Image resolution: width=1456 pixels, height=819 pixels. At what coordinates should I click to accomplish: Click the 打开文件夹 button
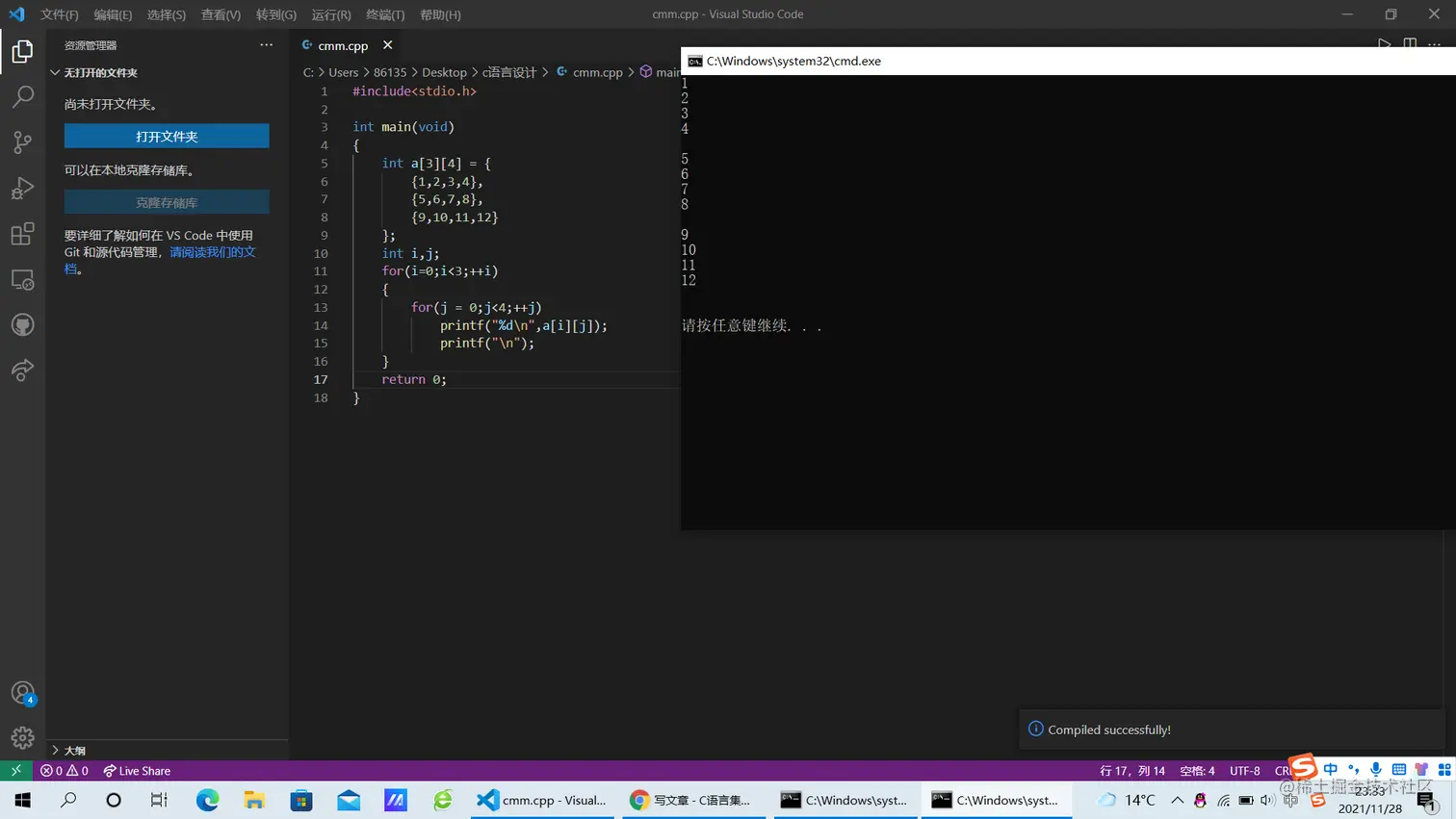pyautogui.click(x=167, y=137)
